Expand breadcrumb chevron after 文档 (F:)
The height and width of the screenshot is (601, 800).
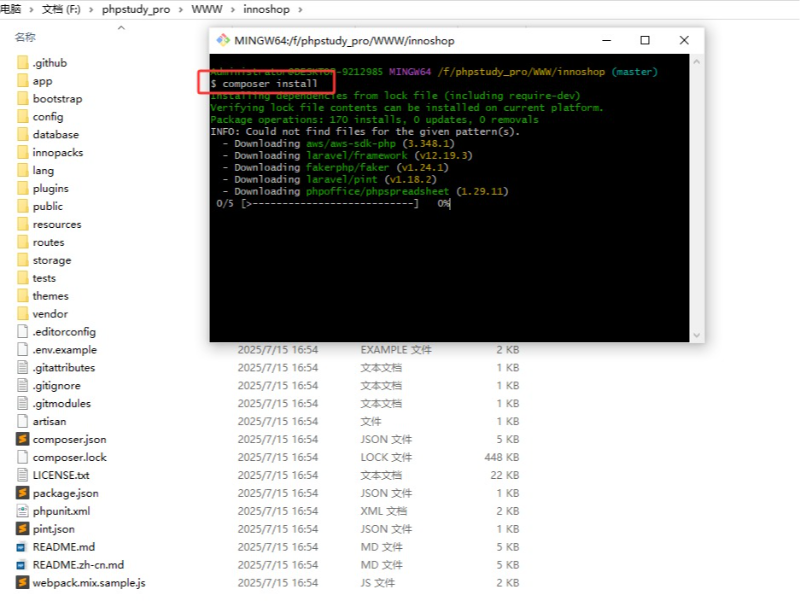(91, 10)
